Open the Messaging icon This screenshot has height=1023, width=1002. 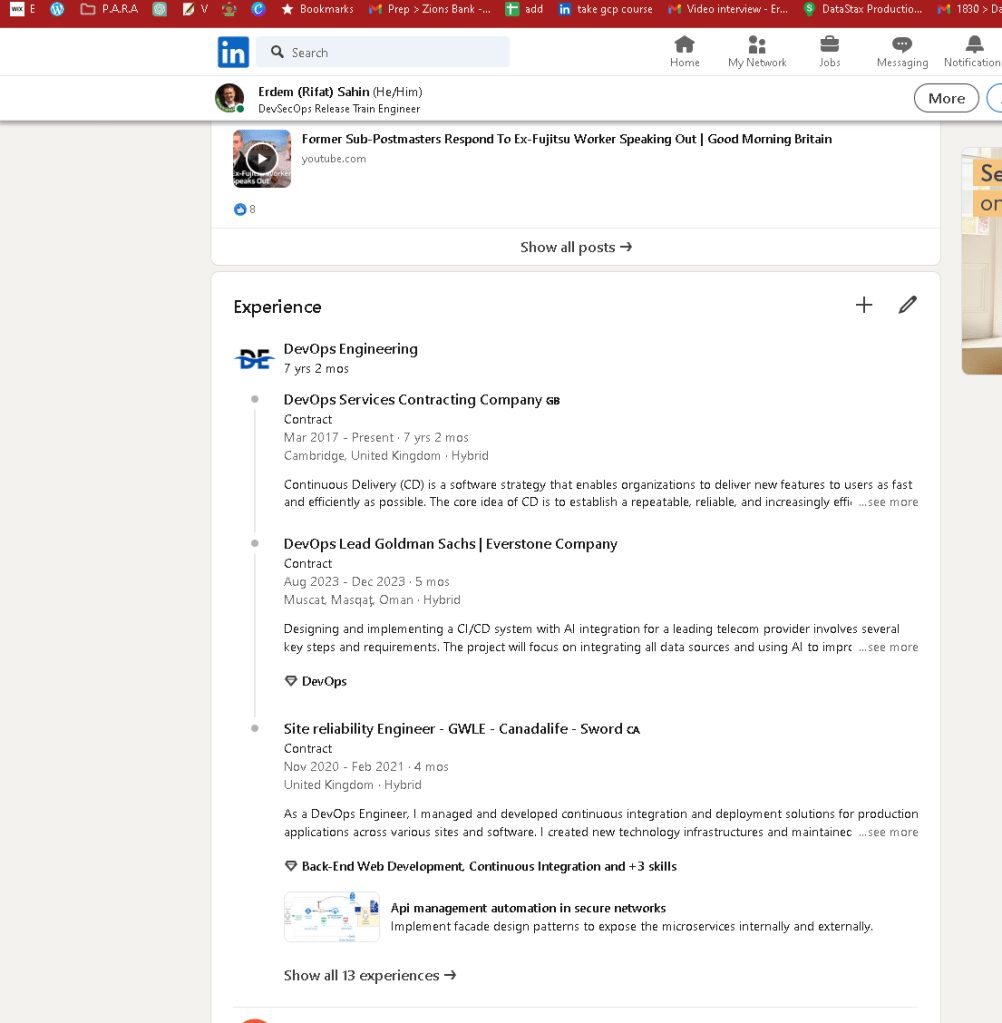tap(902, 45)
